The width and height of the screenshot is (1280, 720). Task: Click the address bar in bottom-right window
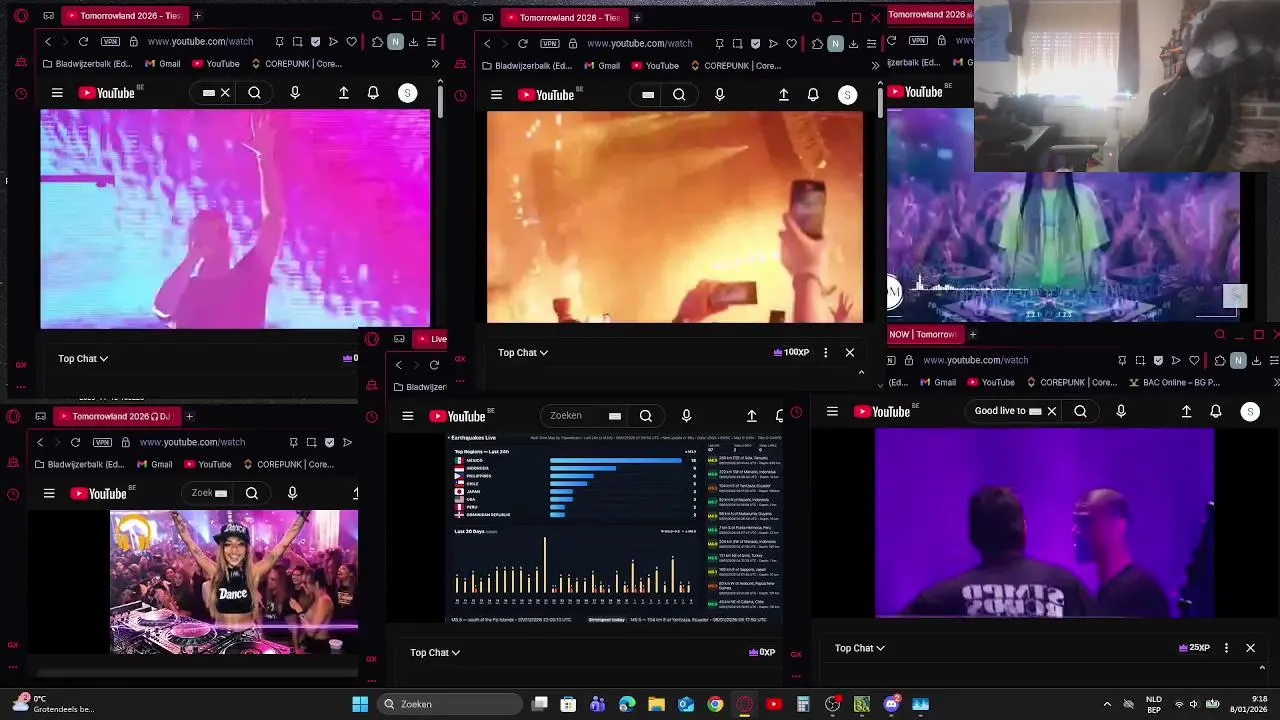(975, 360)
